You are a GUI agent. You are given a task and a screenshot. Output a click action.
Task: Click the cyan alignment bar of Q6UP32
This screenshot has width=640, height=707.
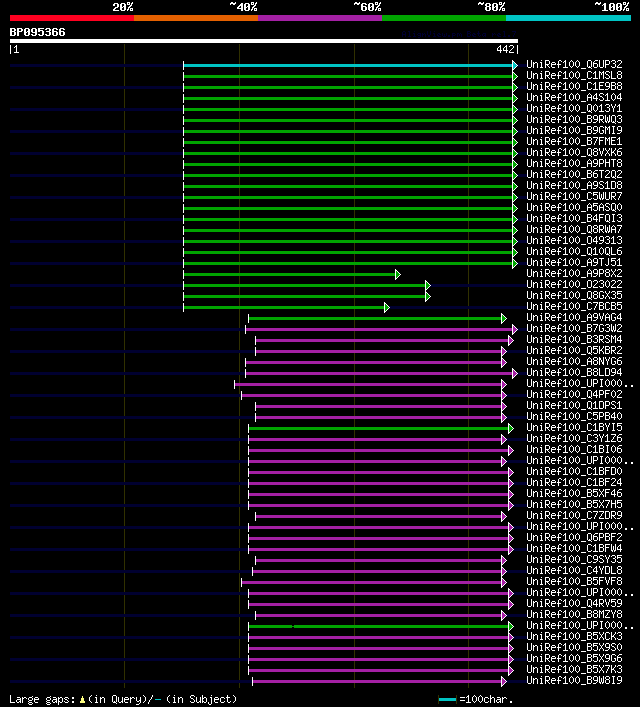click(348, 65)
